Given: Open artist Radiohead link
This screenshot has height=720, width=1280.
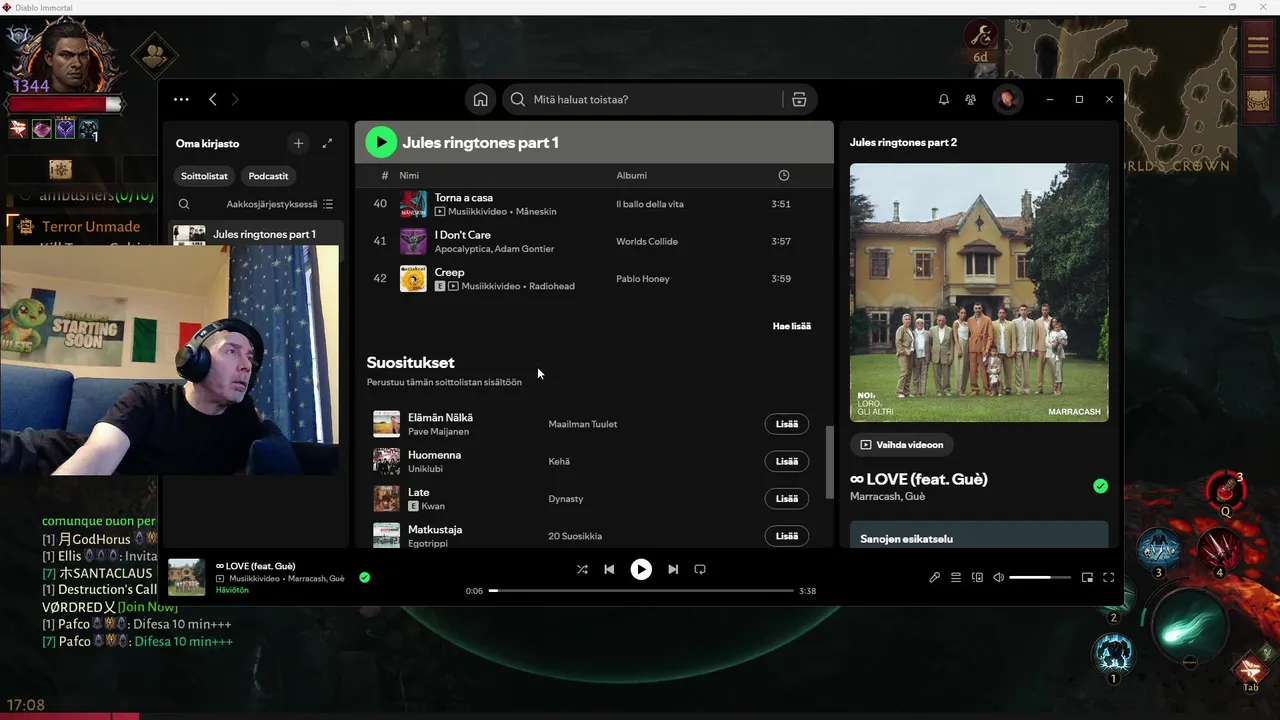Looking at the screenshot, I should coord(551,286).
